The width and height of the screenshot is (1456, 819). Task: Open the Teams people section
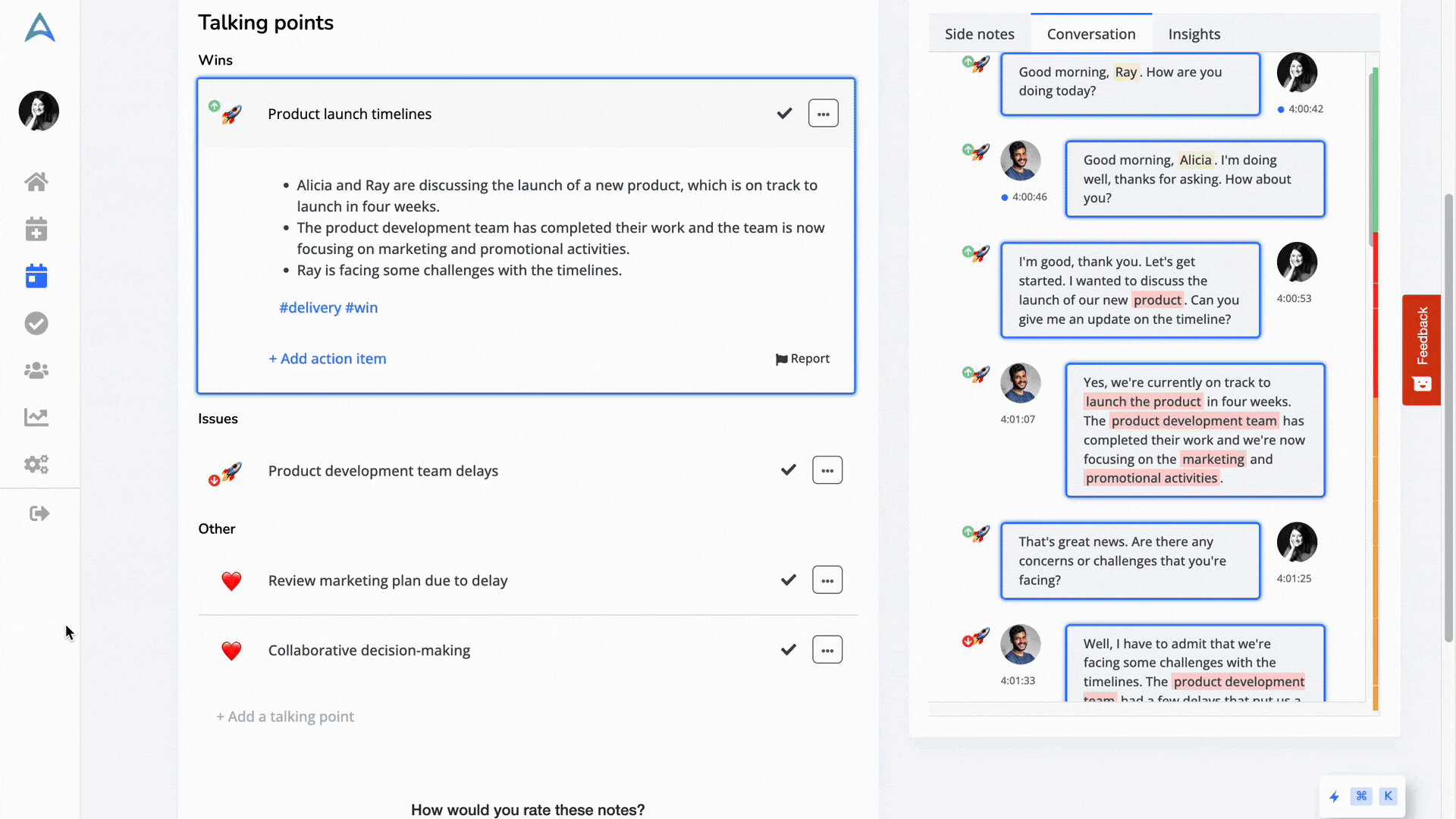click(36, 370)
